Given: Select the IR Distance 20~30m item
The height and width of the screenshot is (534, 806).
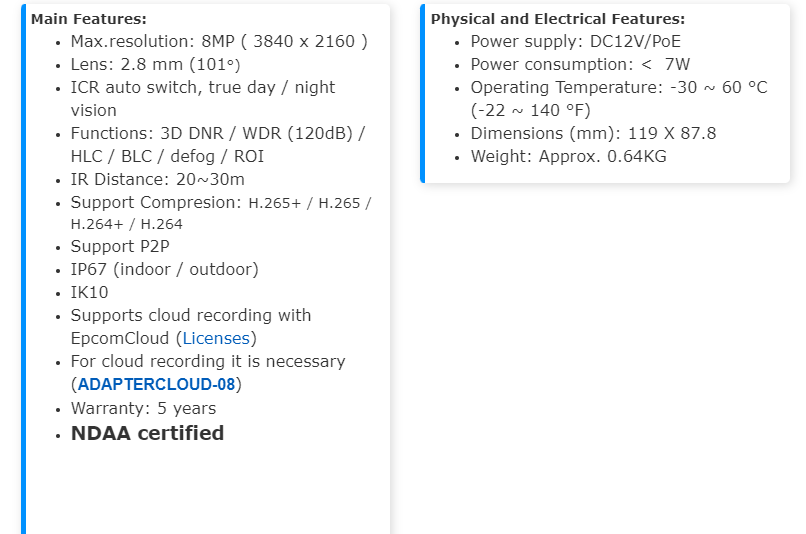Looking at the screenshot, I should (x=157, y=180).
